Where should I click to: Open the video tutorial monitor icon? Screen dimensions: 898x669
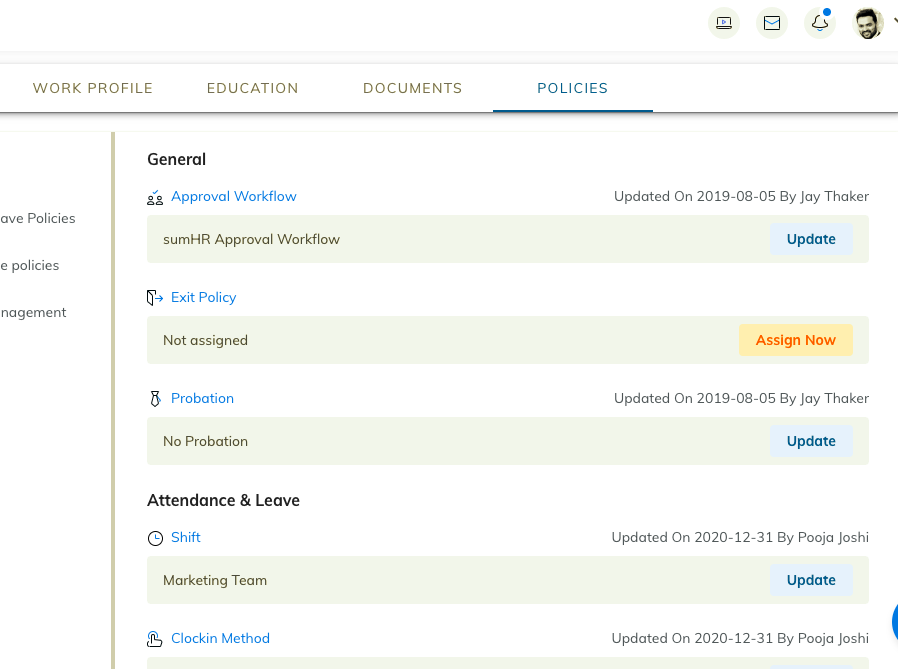724,23
